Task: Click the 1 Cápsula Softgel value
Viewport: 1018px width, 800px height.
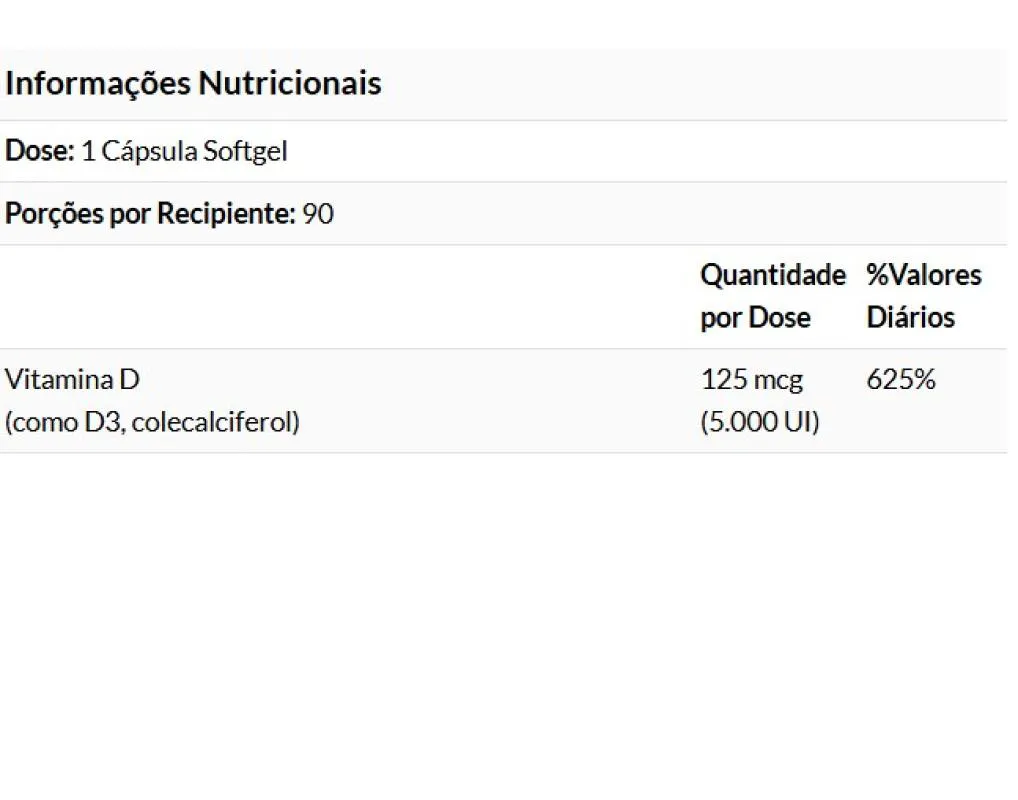Action: [x=184, y=152]
